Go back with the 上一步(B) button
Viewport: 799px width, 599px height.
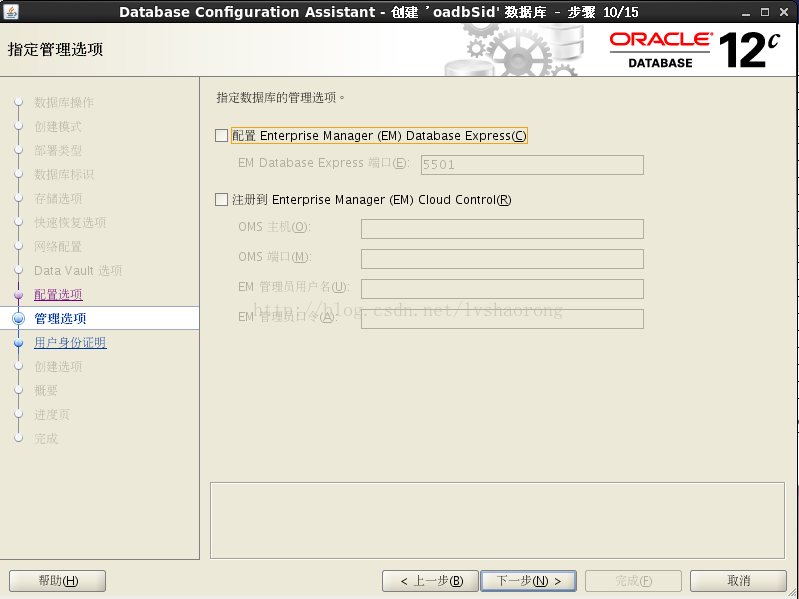tap(430, 581)
